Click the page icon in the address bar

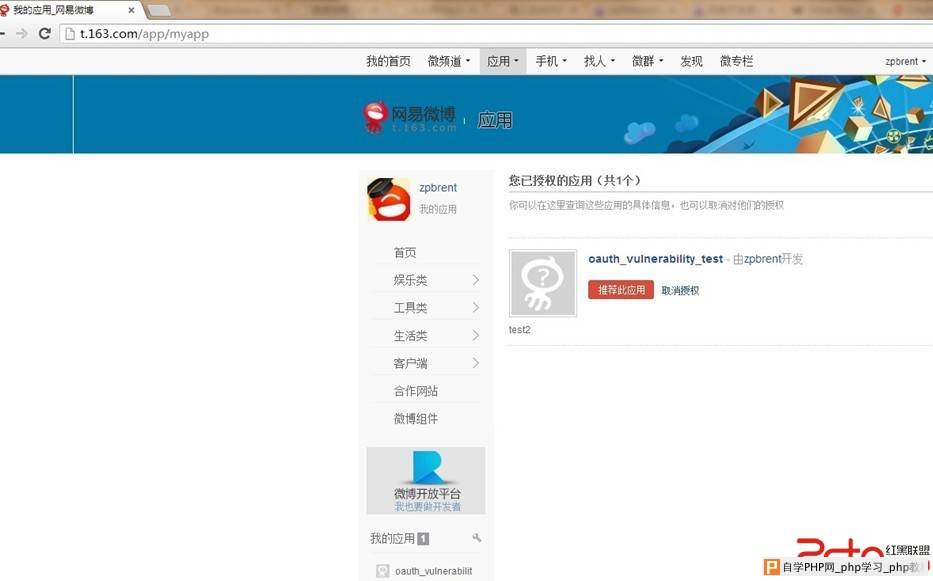point(70,34)
